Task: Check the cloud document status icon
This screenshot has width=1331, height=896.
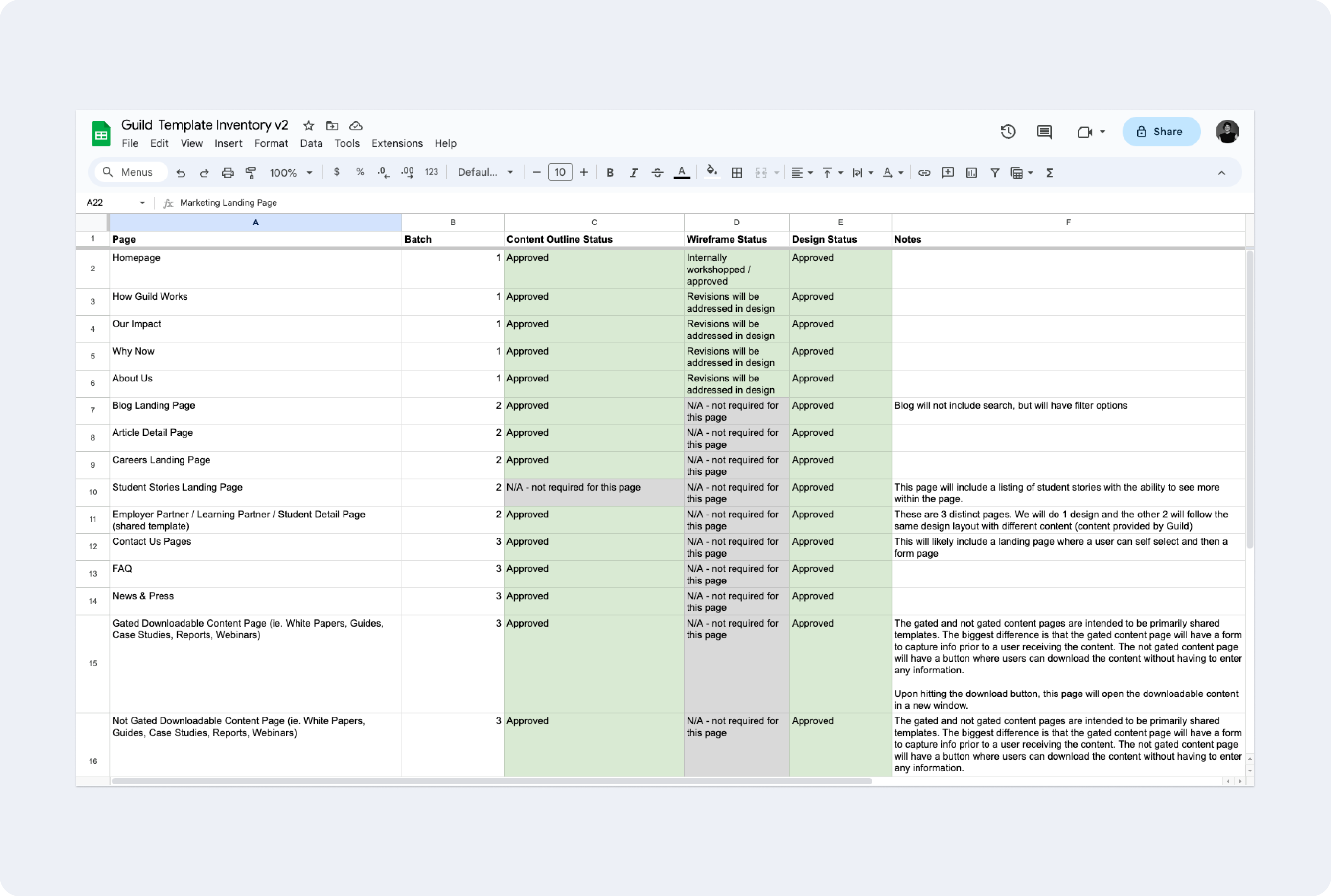Action: [356, 126]
